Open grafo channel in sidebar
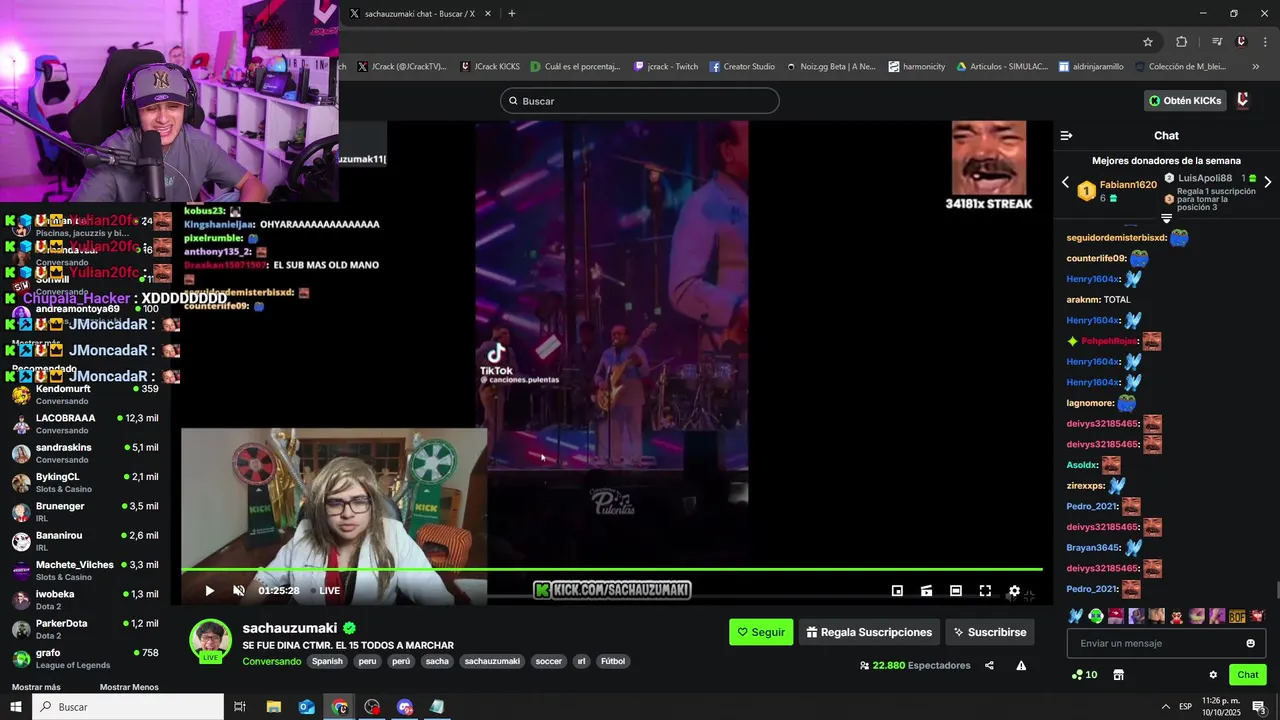This screenshot has height=720, width=1280. pos(85,658)
